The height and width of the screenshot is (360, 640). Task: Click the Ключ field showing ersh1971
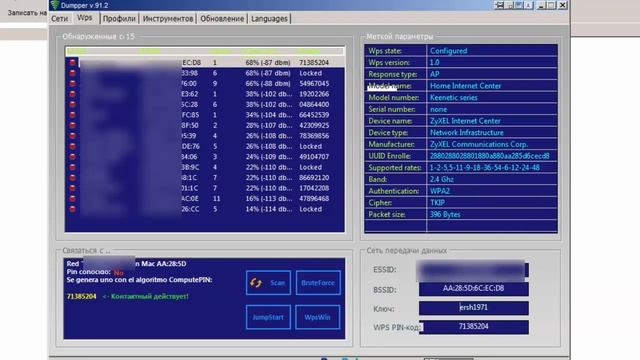click(x=473, y=308)
